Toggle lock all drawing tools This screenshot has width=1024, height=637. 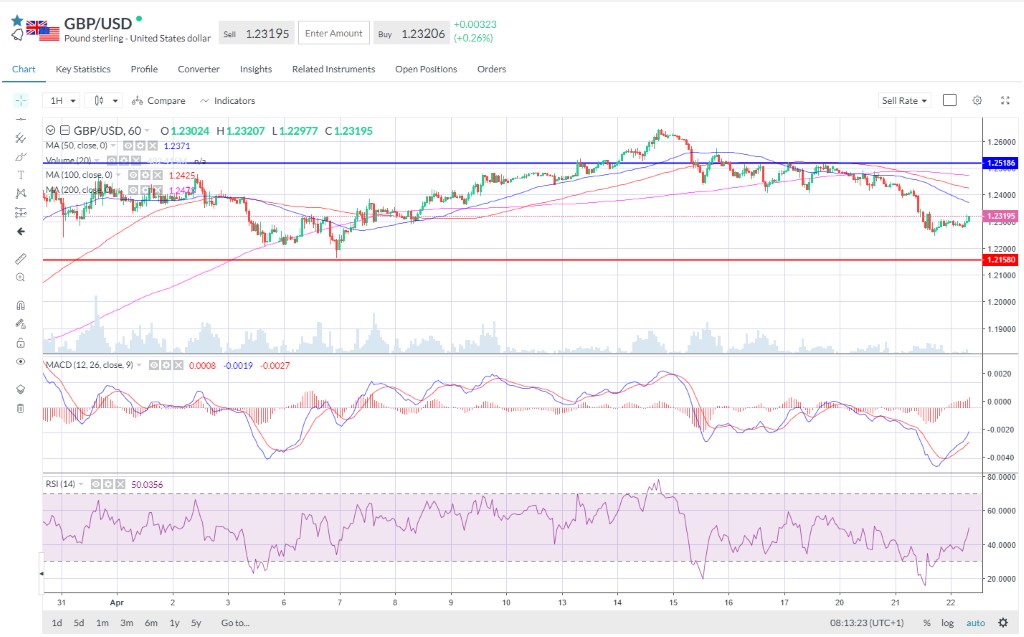pos(21,342)
